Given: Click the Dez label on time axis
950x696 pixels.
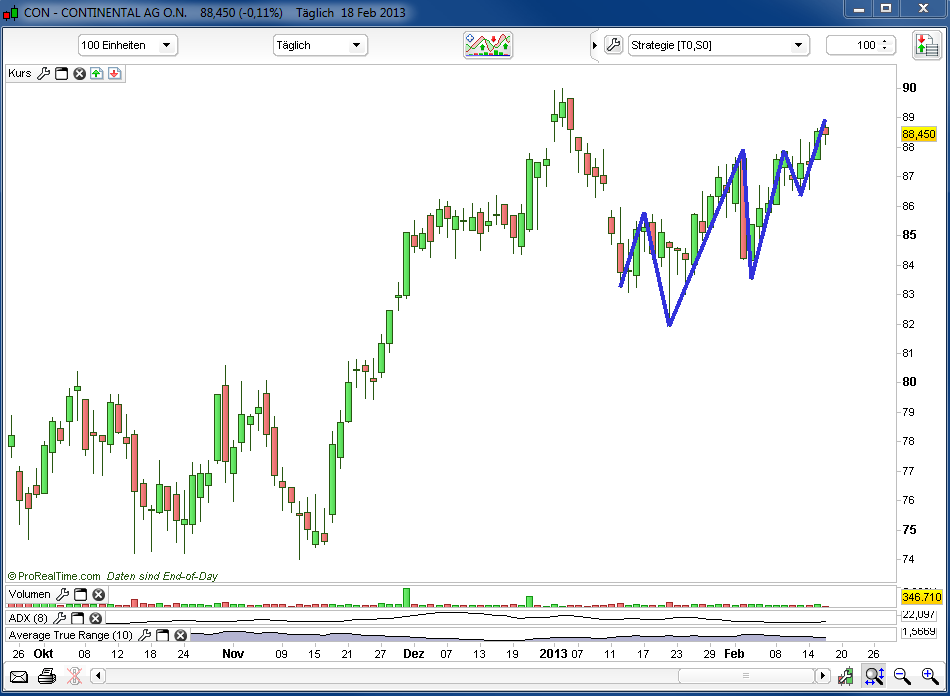Looking at the screenshot, I should (x=414, y=654).
